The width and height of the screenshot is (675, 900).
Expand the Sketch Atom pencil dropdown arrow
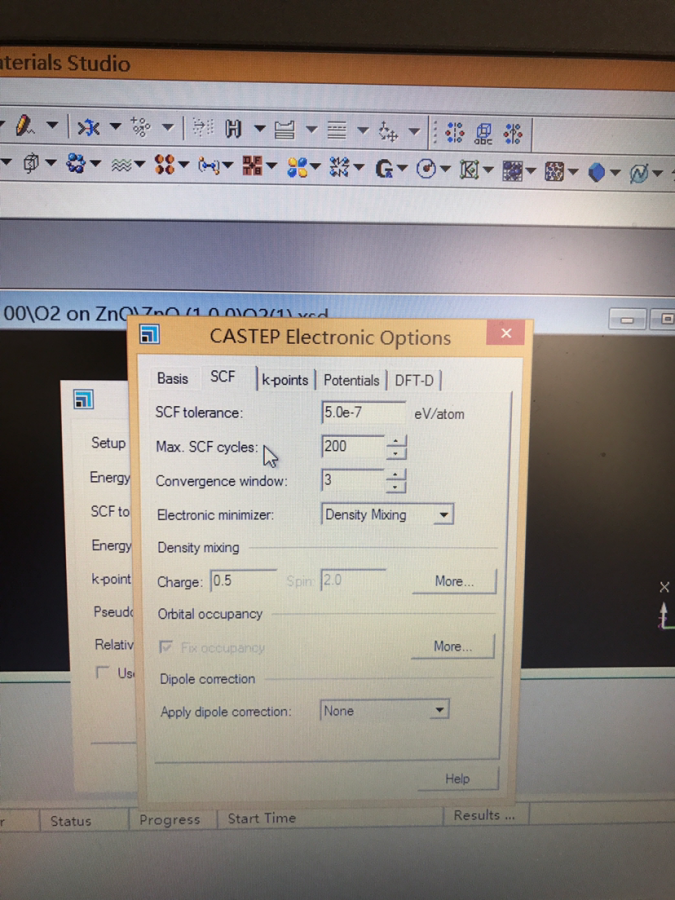pyautogui.click(x=52, y=125)
